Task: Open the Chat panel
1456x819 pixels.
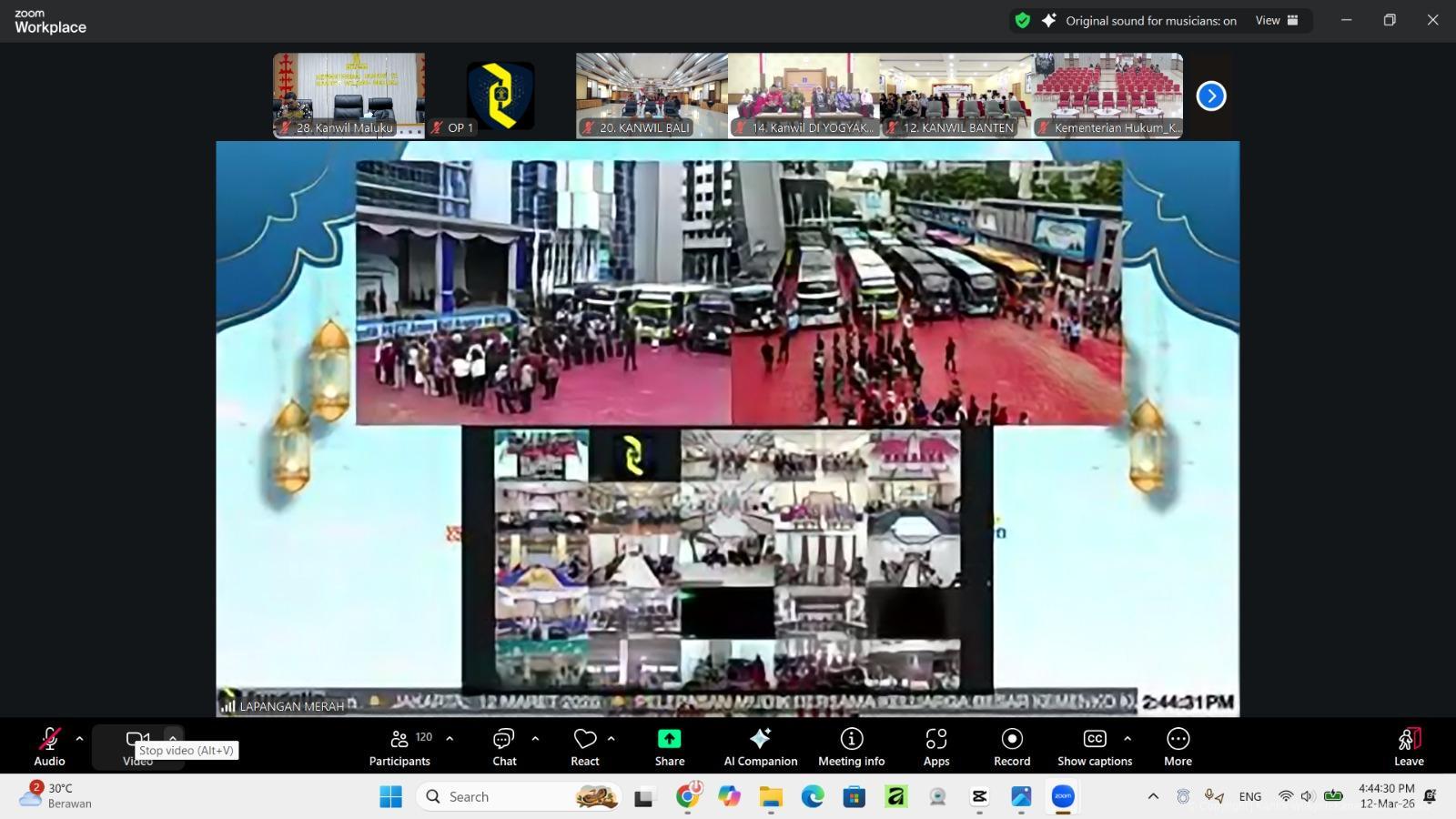Action: 504,746
